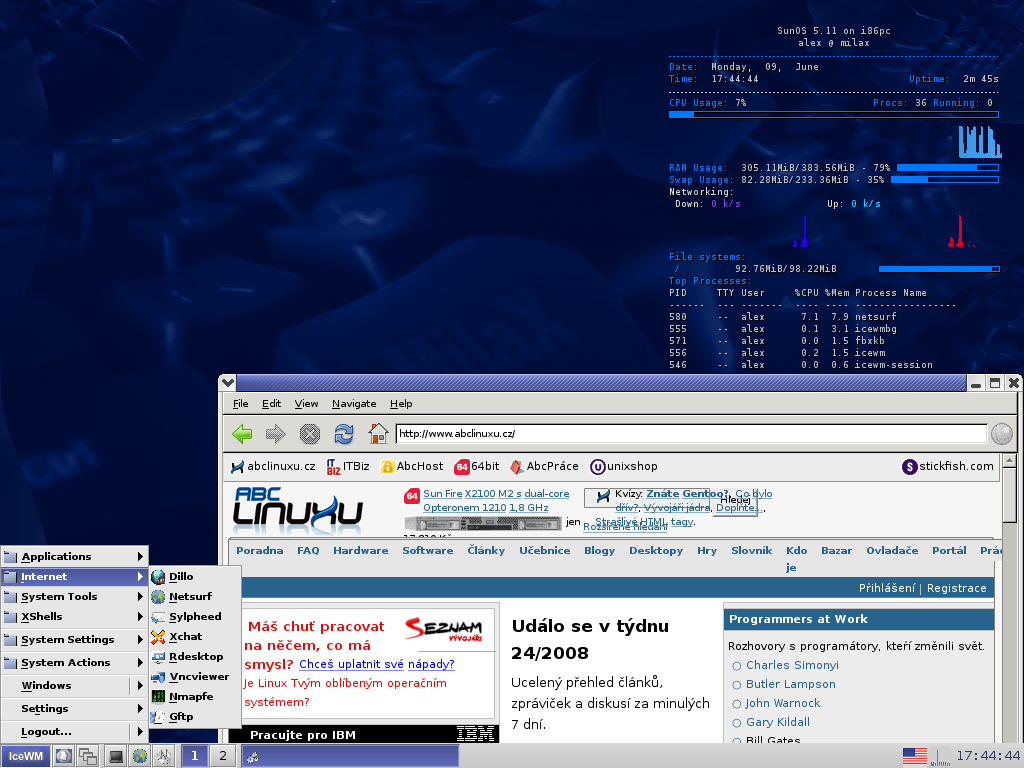The image size is (1024, 768).
Task: Click the taskbar clock 17:44:44
Action: coord(987,756)
